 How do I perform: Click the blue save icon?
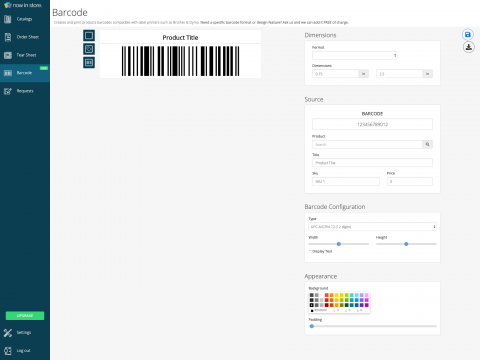[x=468, y=35]
